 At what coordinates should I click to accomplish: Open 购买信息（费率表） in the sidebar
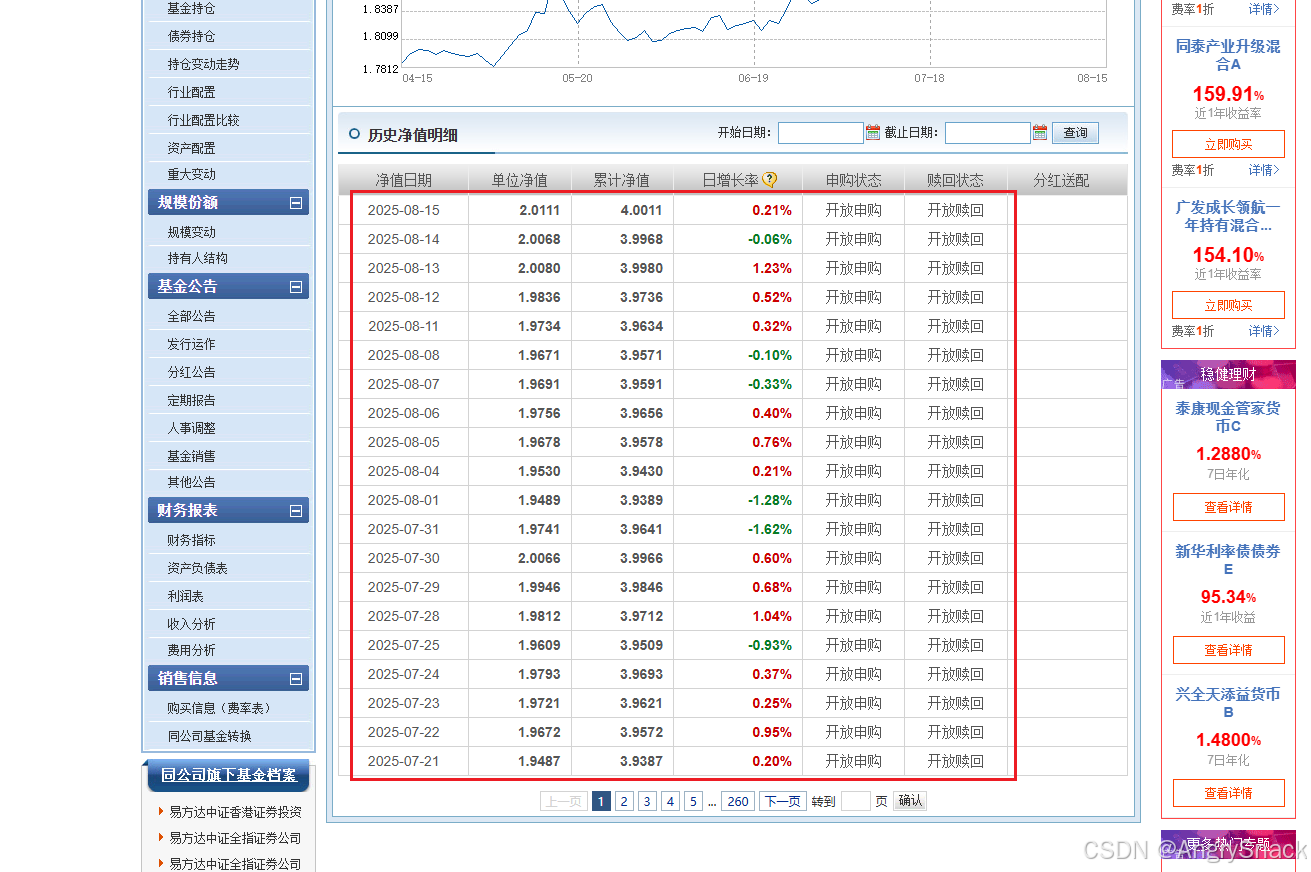click(221, 708)
